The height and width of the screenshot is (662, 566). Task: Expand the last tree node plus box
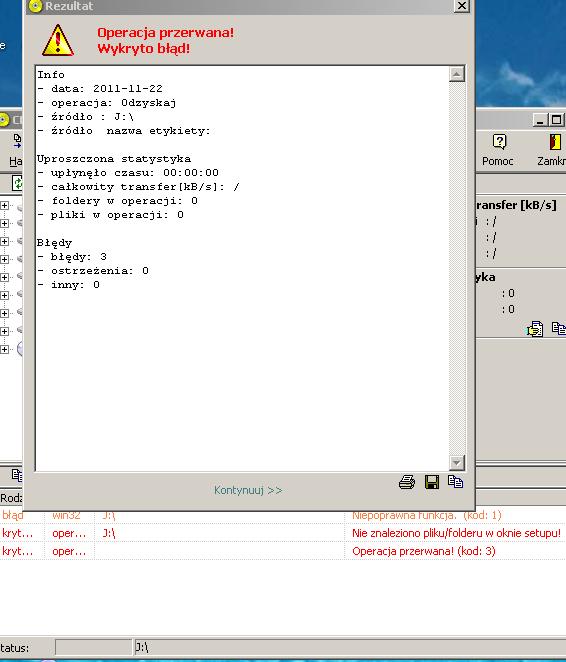pos(4,350)
